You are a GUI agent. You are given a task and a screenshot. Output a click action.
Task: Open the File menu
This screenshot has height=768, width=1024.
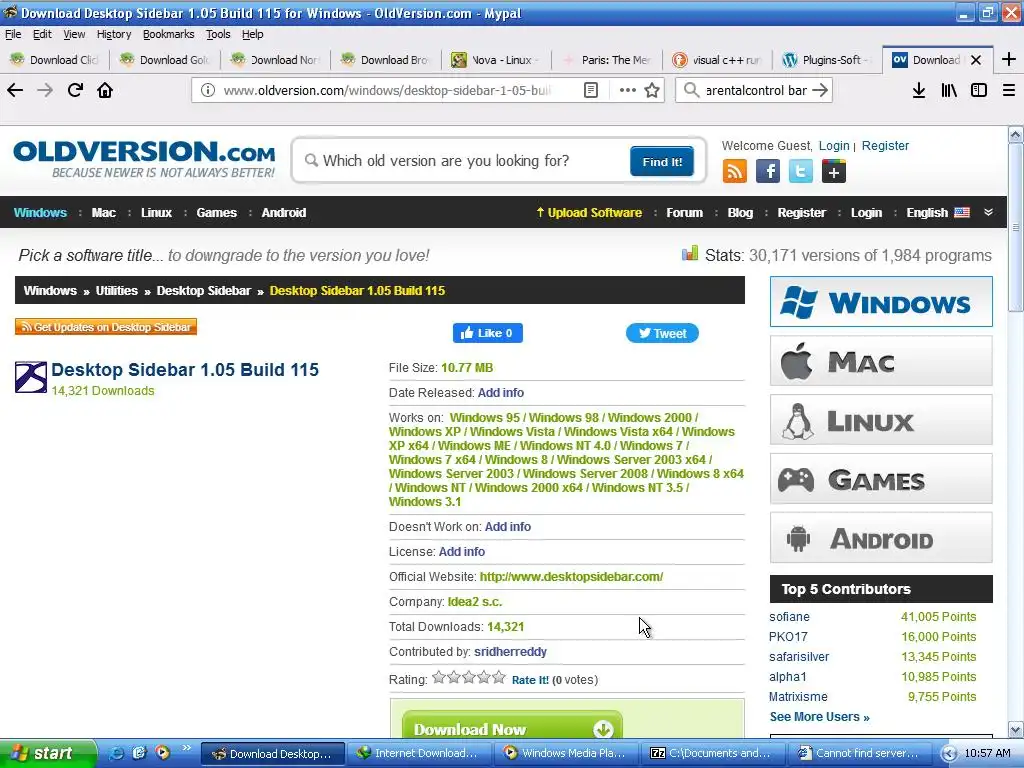pyautogui.click(x=13, y=34)
